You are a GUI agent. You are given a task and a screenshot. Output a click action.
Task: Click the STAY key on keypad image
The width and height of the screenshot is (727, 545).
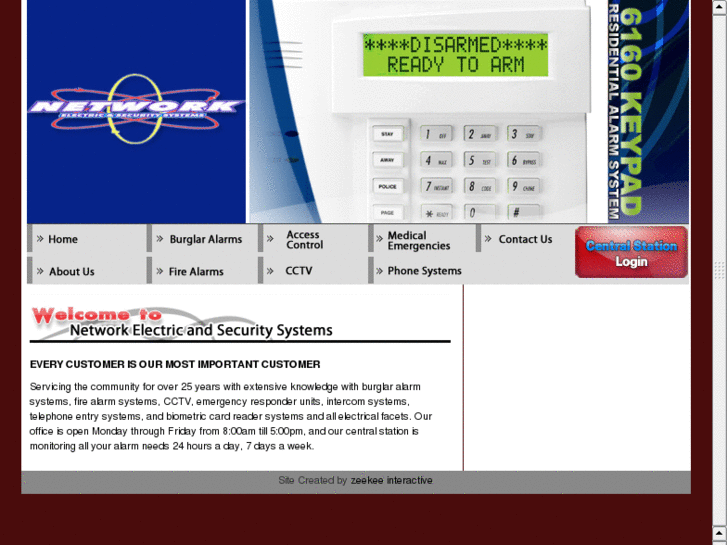(388, 134)
